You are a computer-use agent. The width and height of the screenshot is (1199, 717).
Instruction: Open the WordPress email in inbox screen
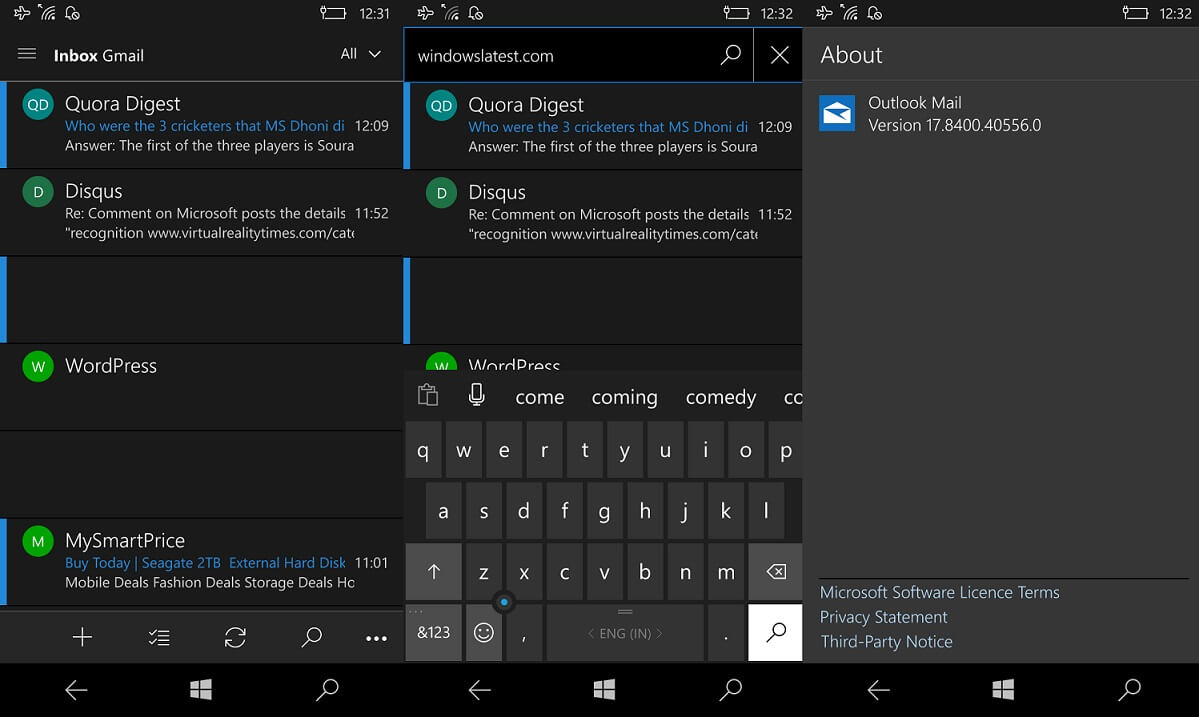(x=202, y=387)
